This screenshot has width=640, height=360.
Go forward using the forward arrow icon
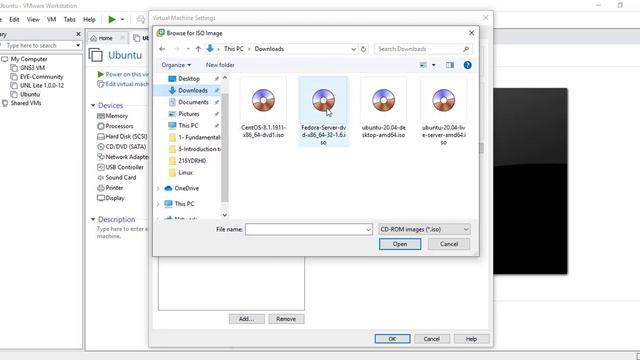point(176,49)
